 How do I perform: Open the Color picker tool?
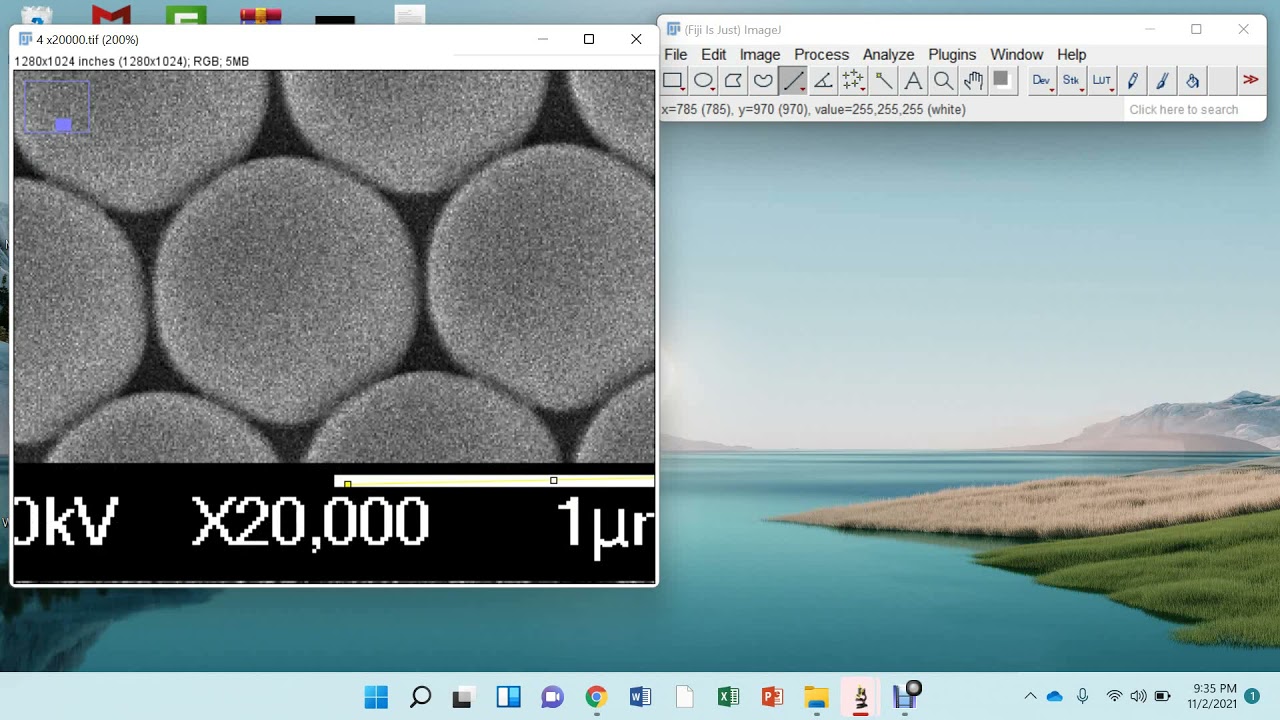pos(1001,81)
